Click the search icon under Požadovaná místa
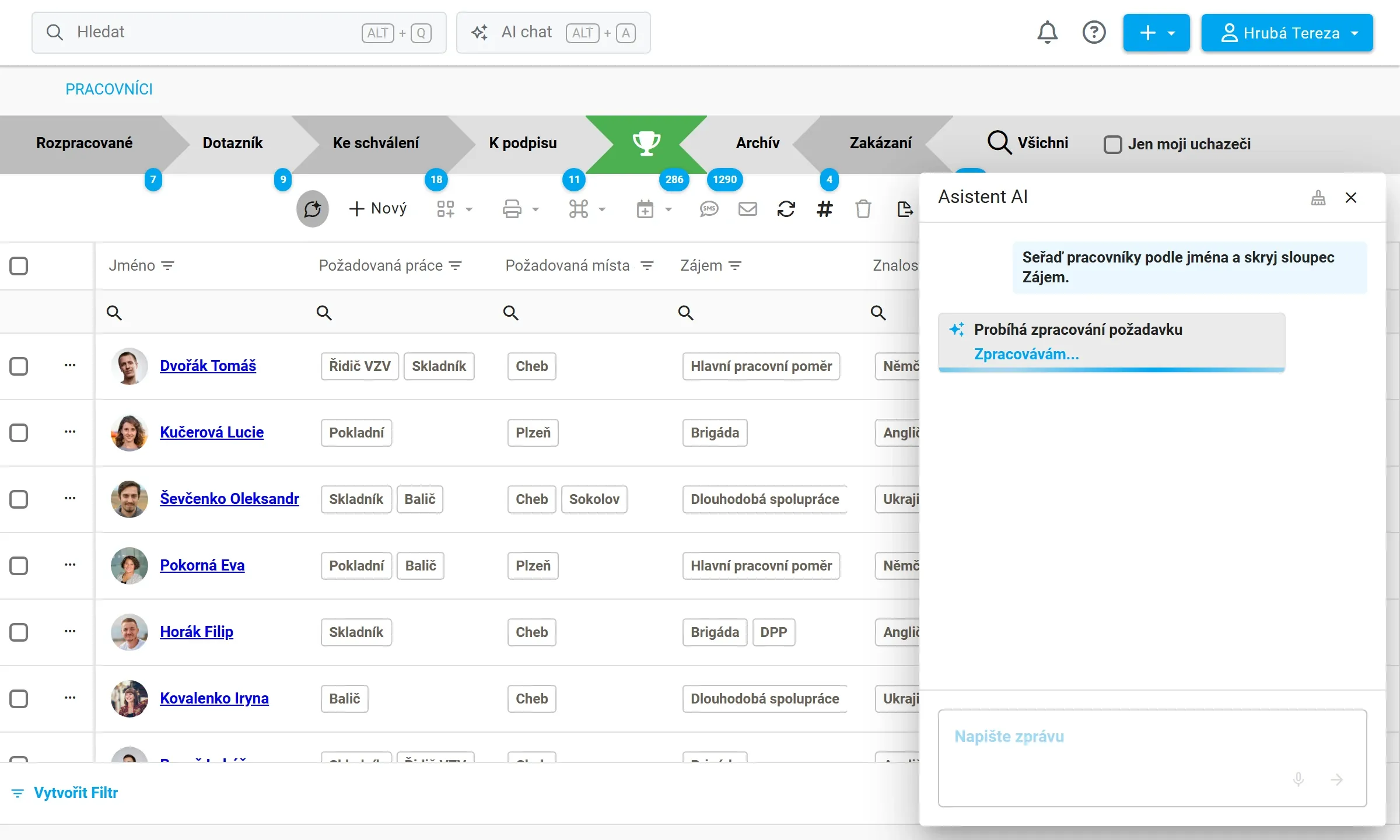1400x840 pixels. click(x=511, y=313)
